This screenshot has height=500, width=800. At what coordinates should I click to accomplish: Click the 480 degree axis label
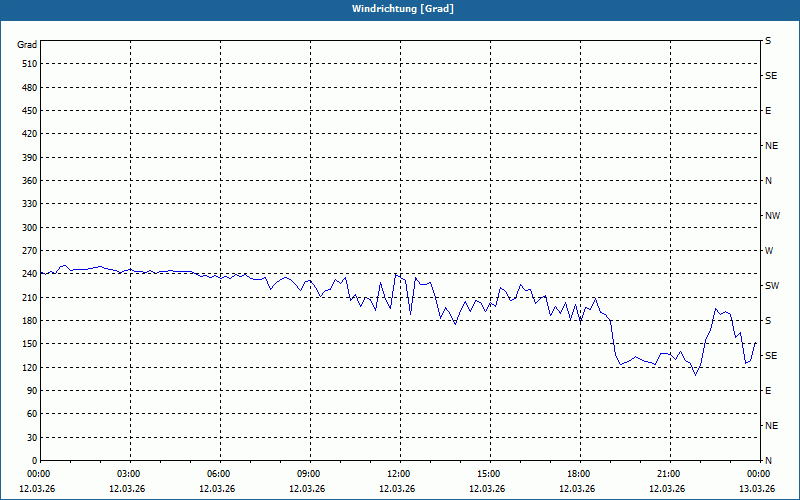[x=30, y=87]
